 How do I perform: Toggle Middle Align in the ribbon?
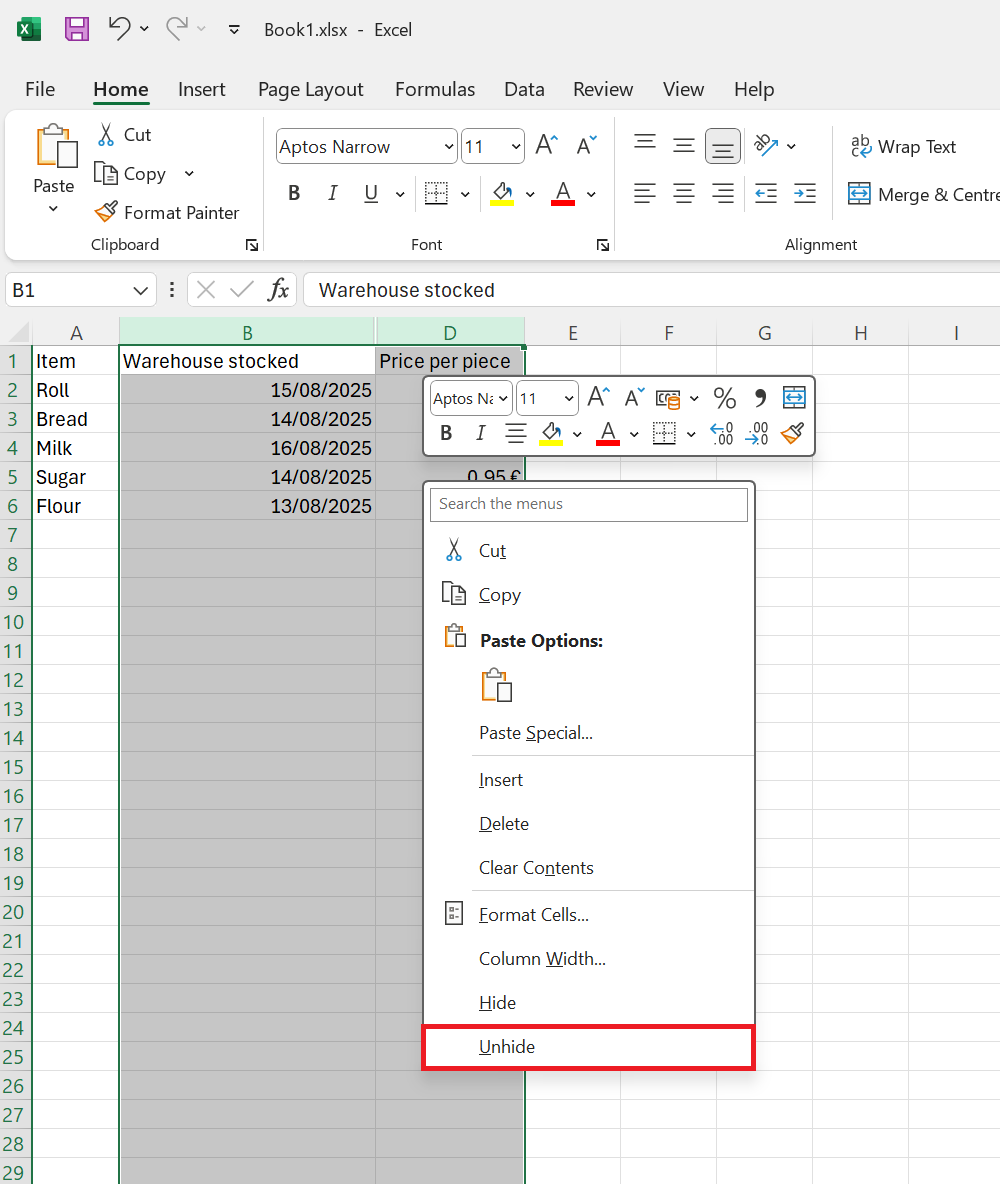(x=684, y=145)
